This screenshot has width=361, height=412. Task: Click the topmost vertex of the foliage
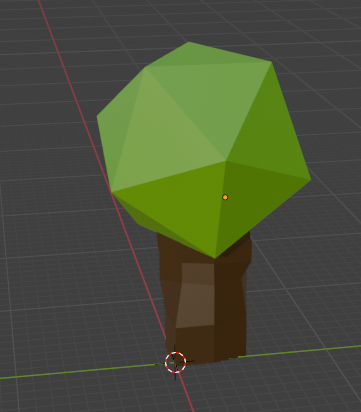189,42
